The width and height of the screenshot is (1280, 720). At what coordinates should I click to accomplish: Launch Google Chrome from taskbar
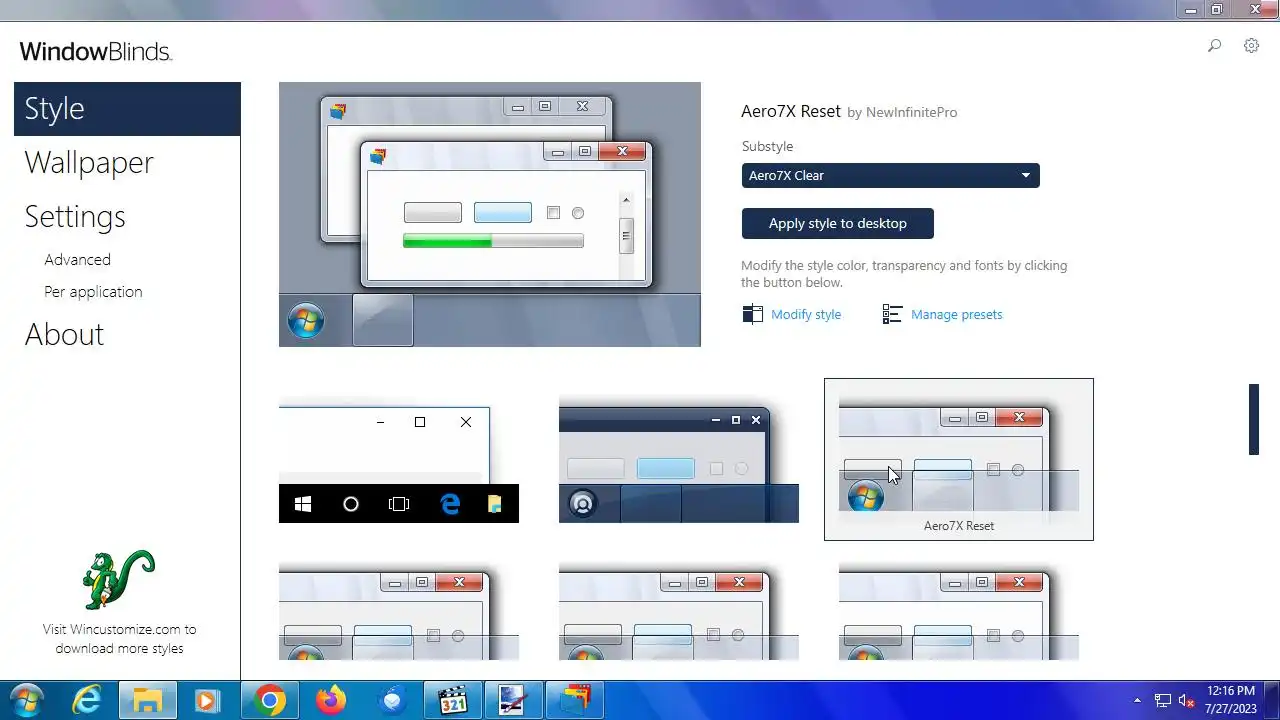coord(269,700)
